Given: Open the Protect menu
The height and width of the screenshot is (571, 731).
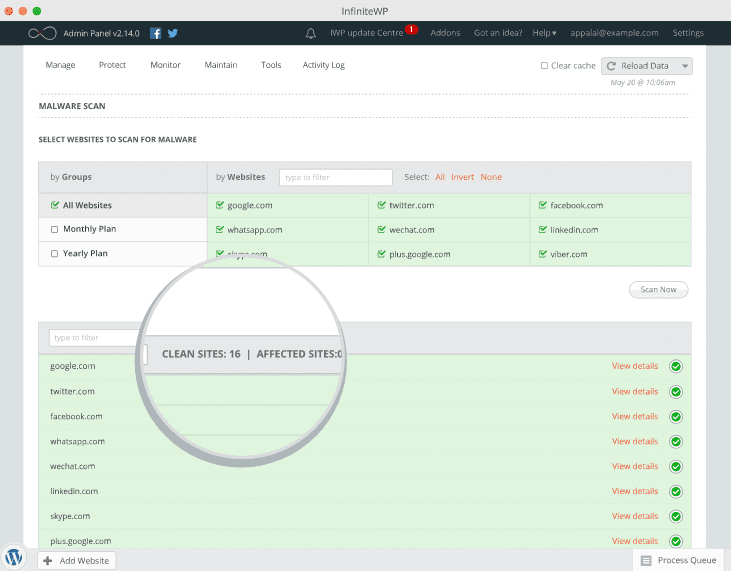Looking at the screenshot, I should pyautogui.click(x=112, y=65).
